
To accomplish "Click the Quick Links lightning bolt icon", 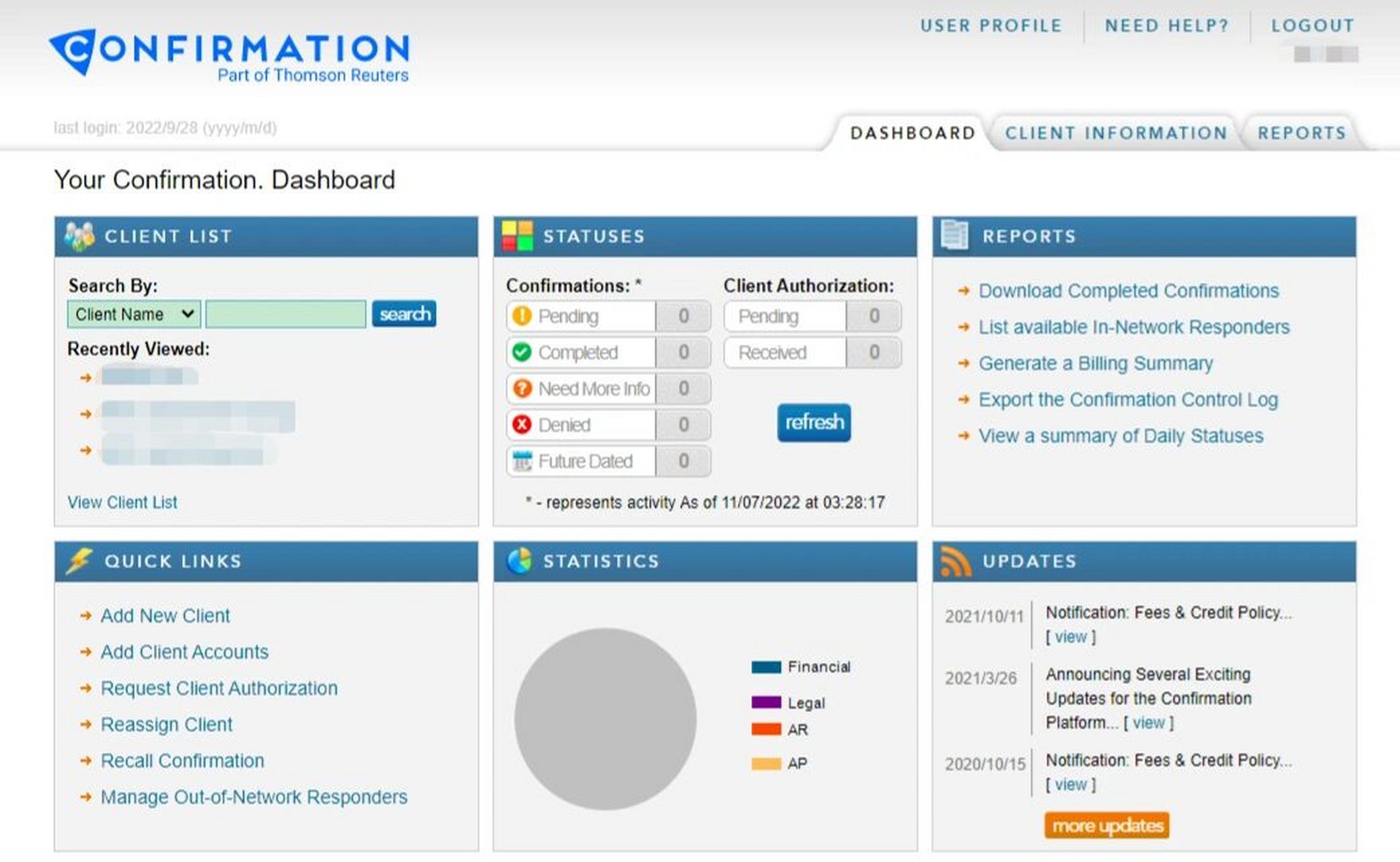I will coord(79,561).
